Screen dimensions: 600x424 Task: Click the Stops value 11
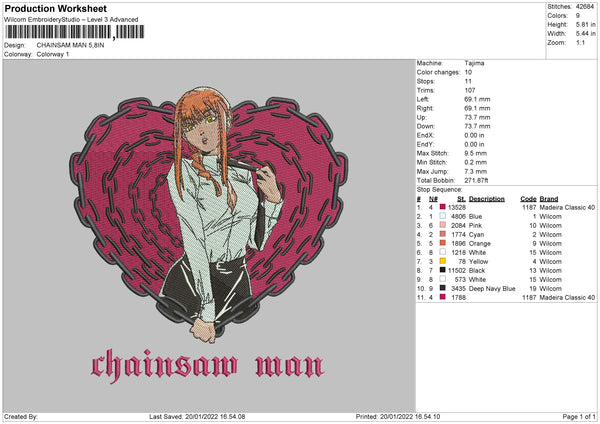click(x=468, y=81)
